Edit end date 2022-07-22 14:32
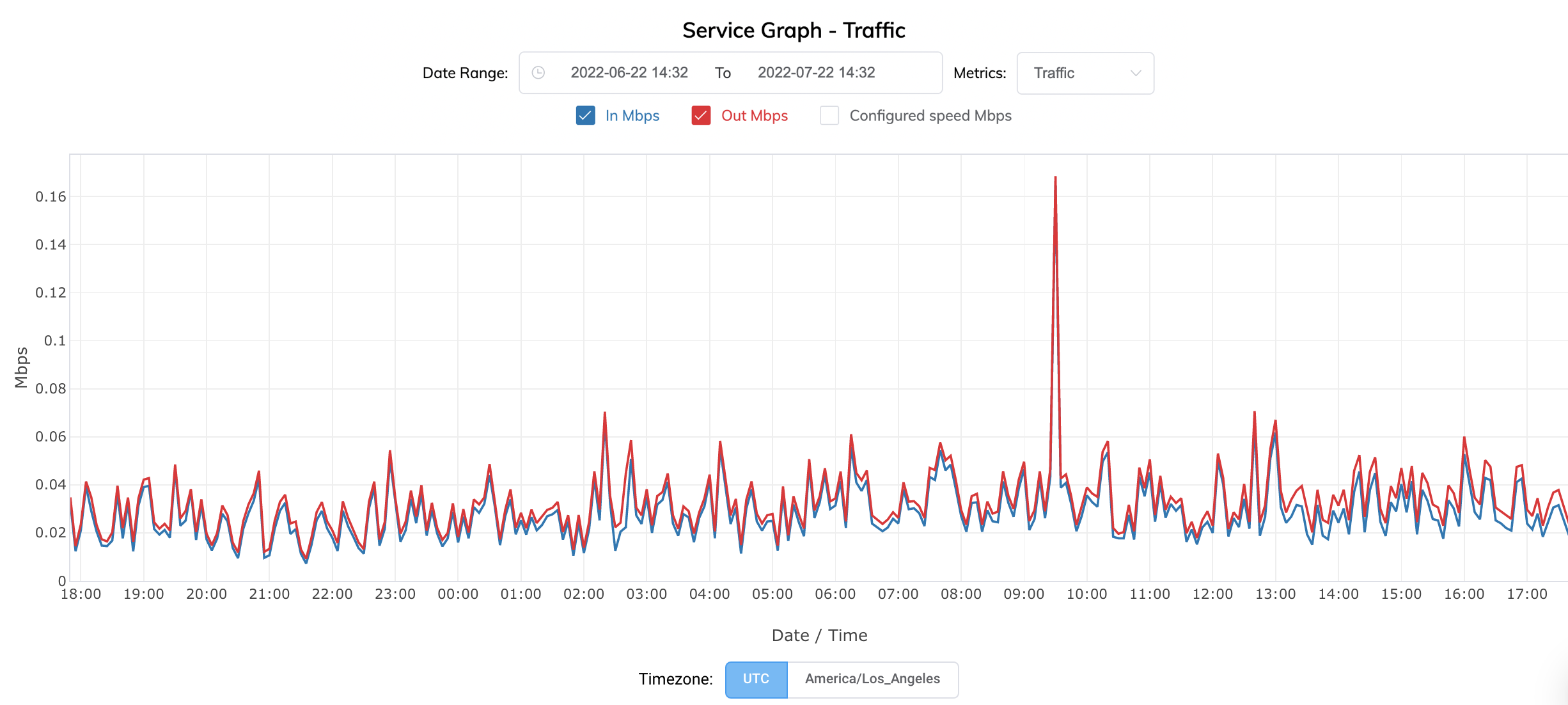The image size is (1568, 705). (816, 73)
